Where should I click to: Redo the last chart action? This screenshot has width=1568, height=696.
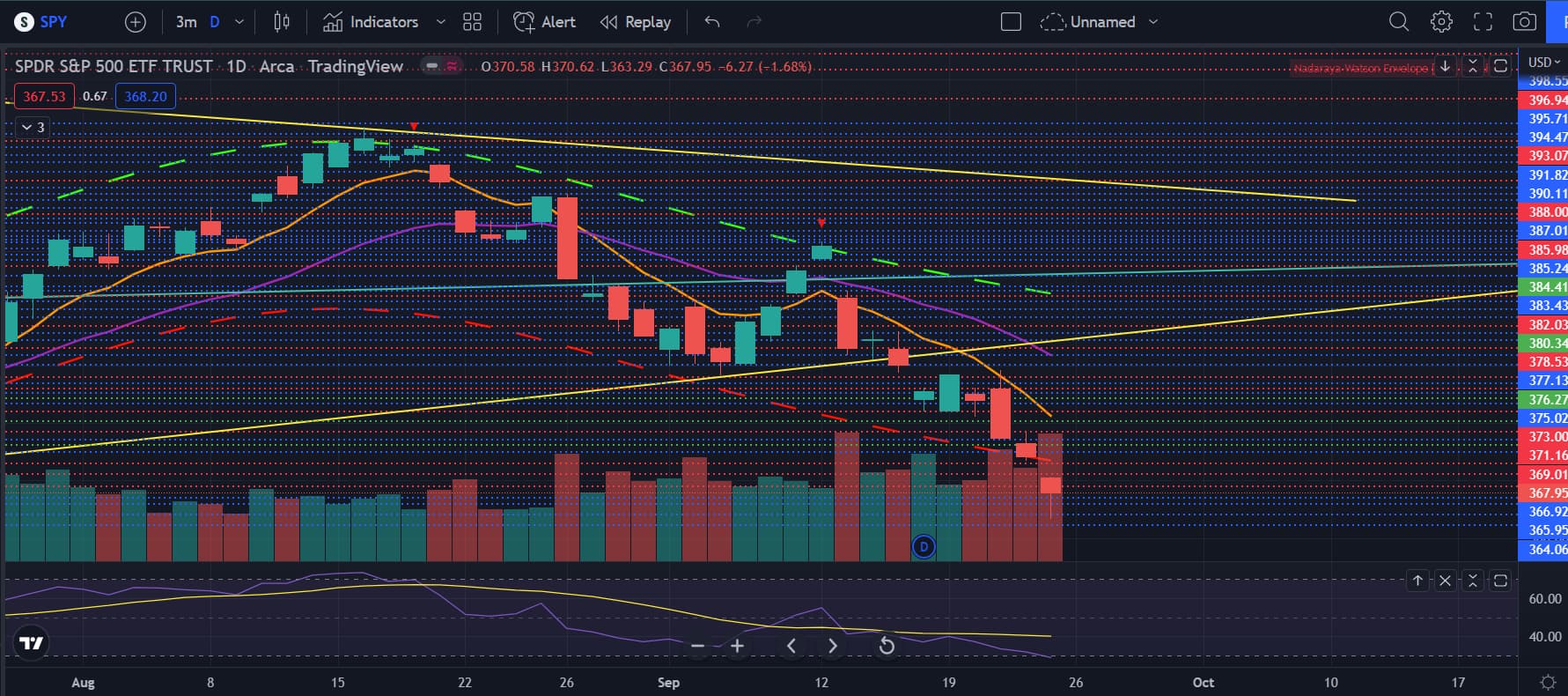pos(755,22)
